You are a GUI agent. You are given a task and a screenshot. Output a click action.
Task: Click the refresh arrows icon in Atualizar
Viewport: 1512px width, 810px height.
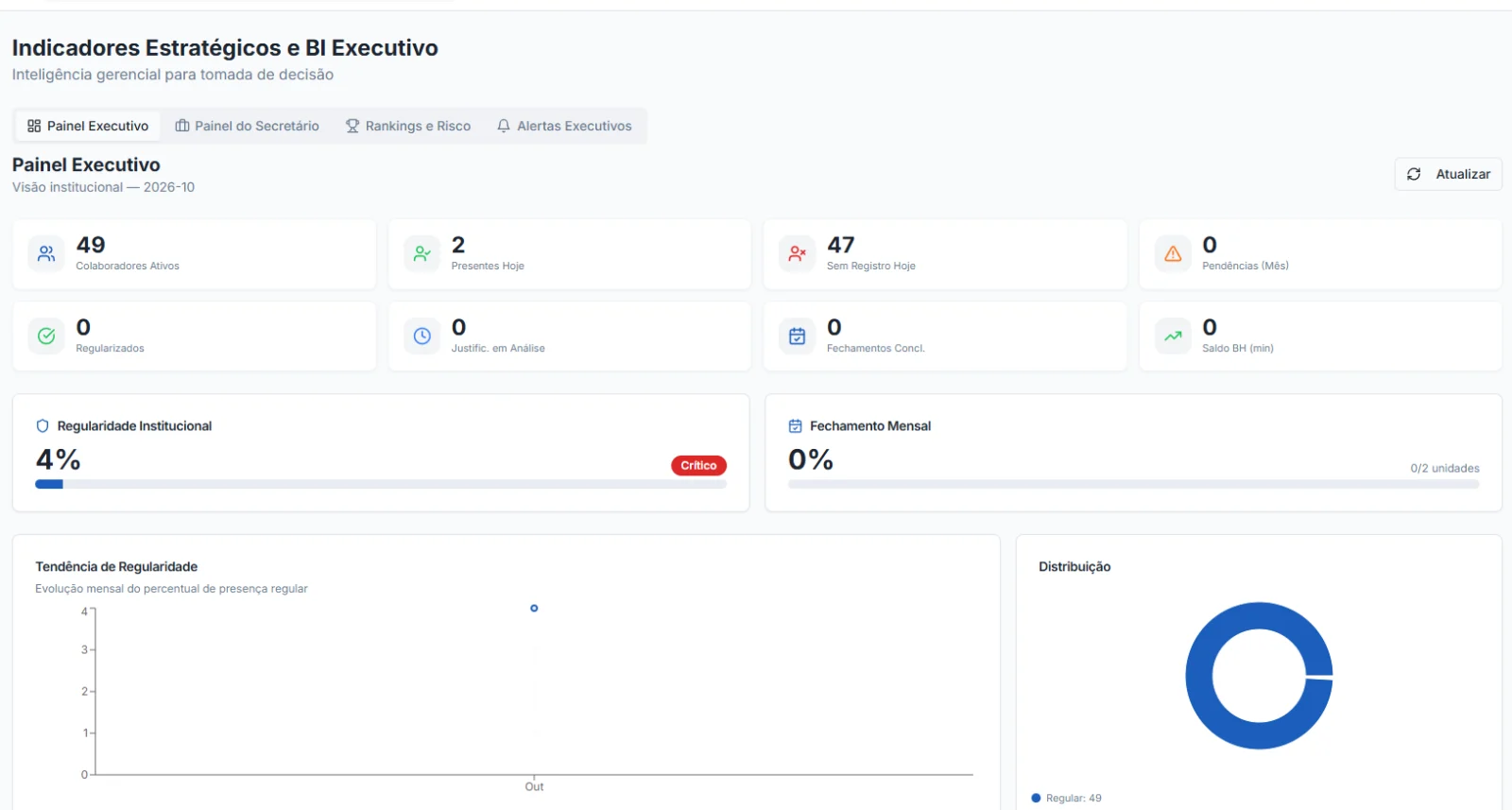pyautogui.click(x=1414, y=174)
